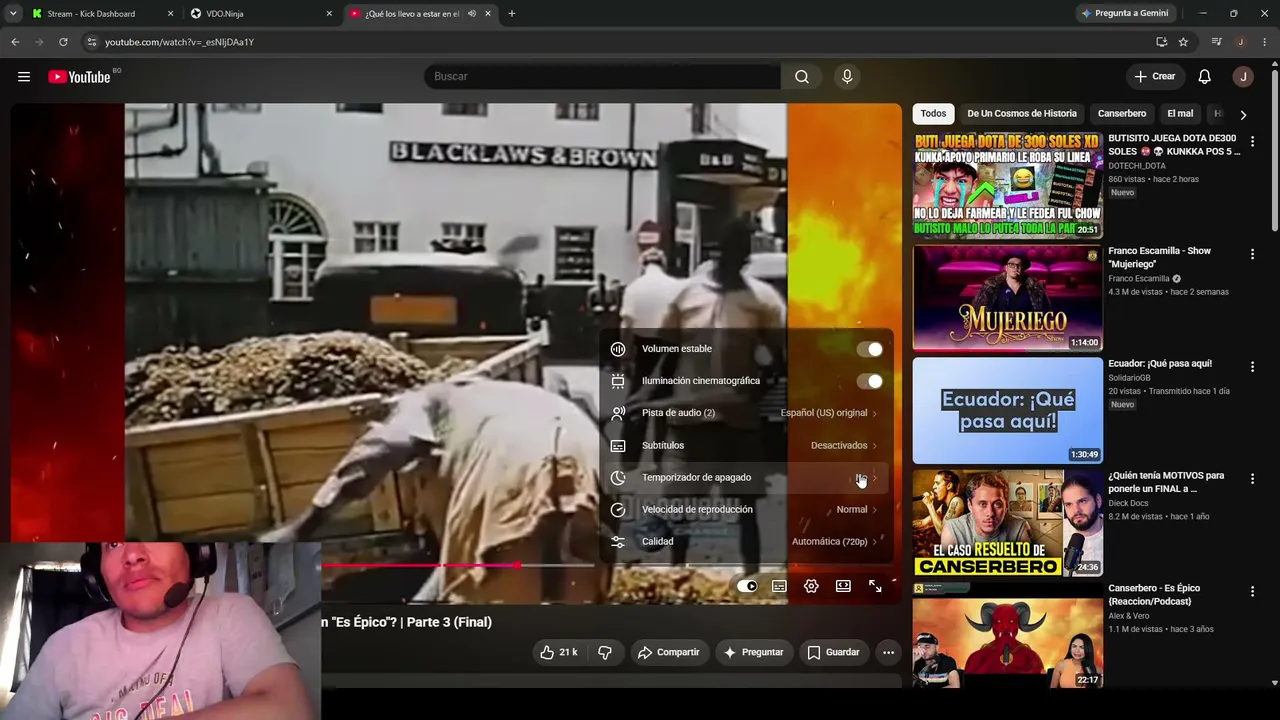Click the search magnifier button
Image resolution: width=1280 pixels, height=720 pixels.
802,77
